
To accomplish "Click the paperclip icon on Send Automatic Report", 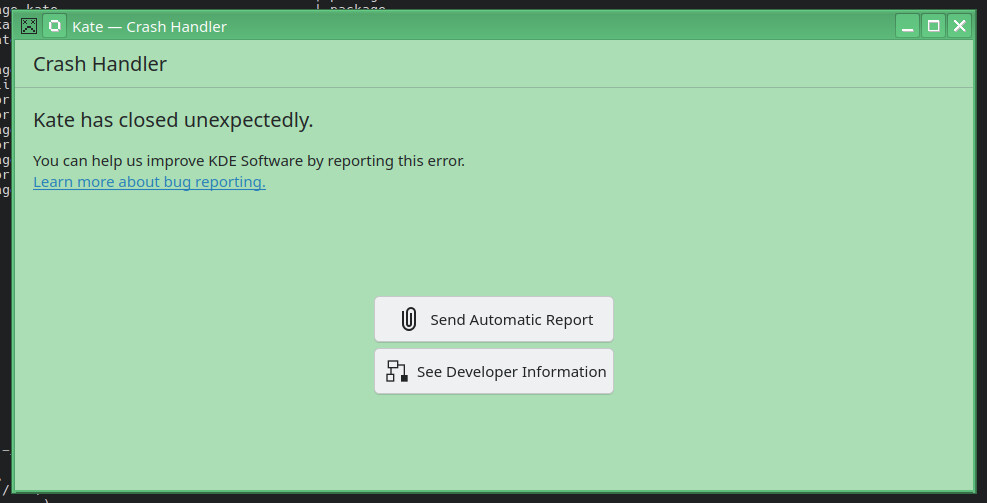I will click(x=408, y=319).
